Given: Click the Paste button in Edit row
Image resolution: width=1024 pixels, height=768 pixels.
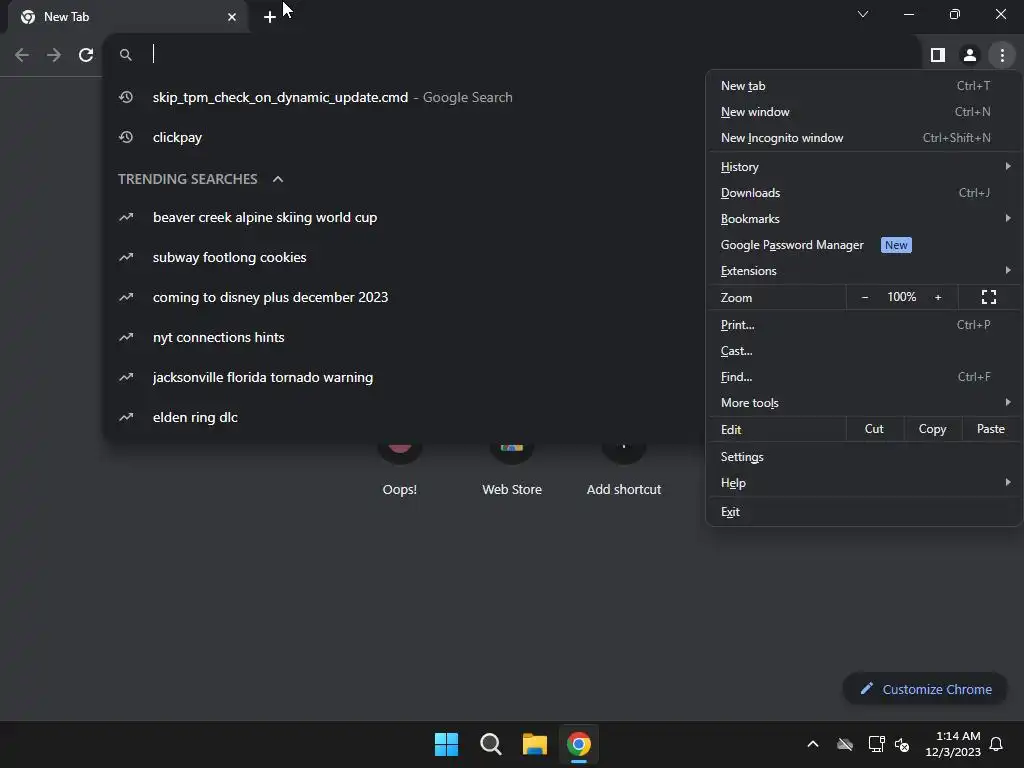Looking at the screenshot, I should pyautogui.click(x=991, y=429).
